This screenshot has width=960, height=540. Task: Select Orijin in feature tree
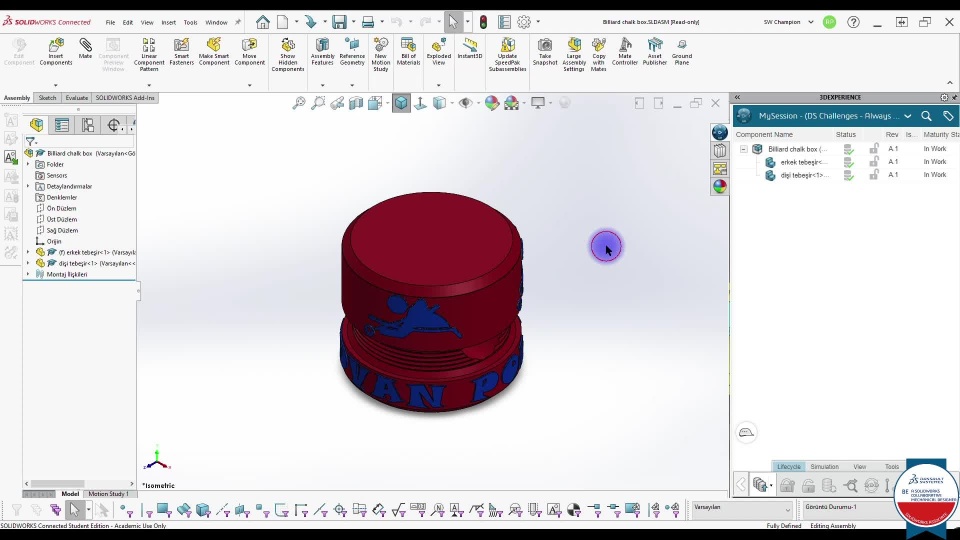[x=54, y=241]
